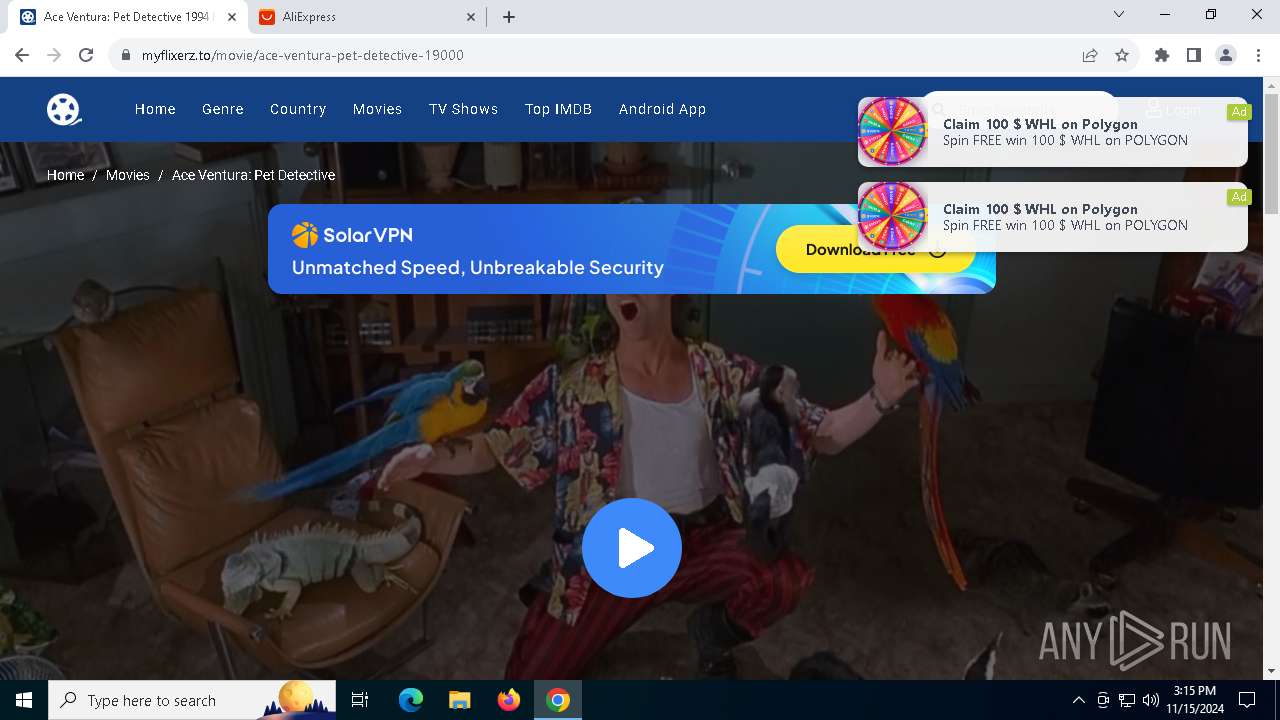Open the Android App link
Image resolution: width=1280 pixels, height=720 pixels.
click(662, 109)
